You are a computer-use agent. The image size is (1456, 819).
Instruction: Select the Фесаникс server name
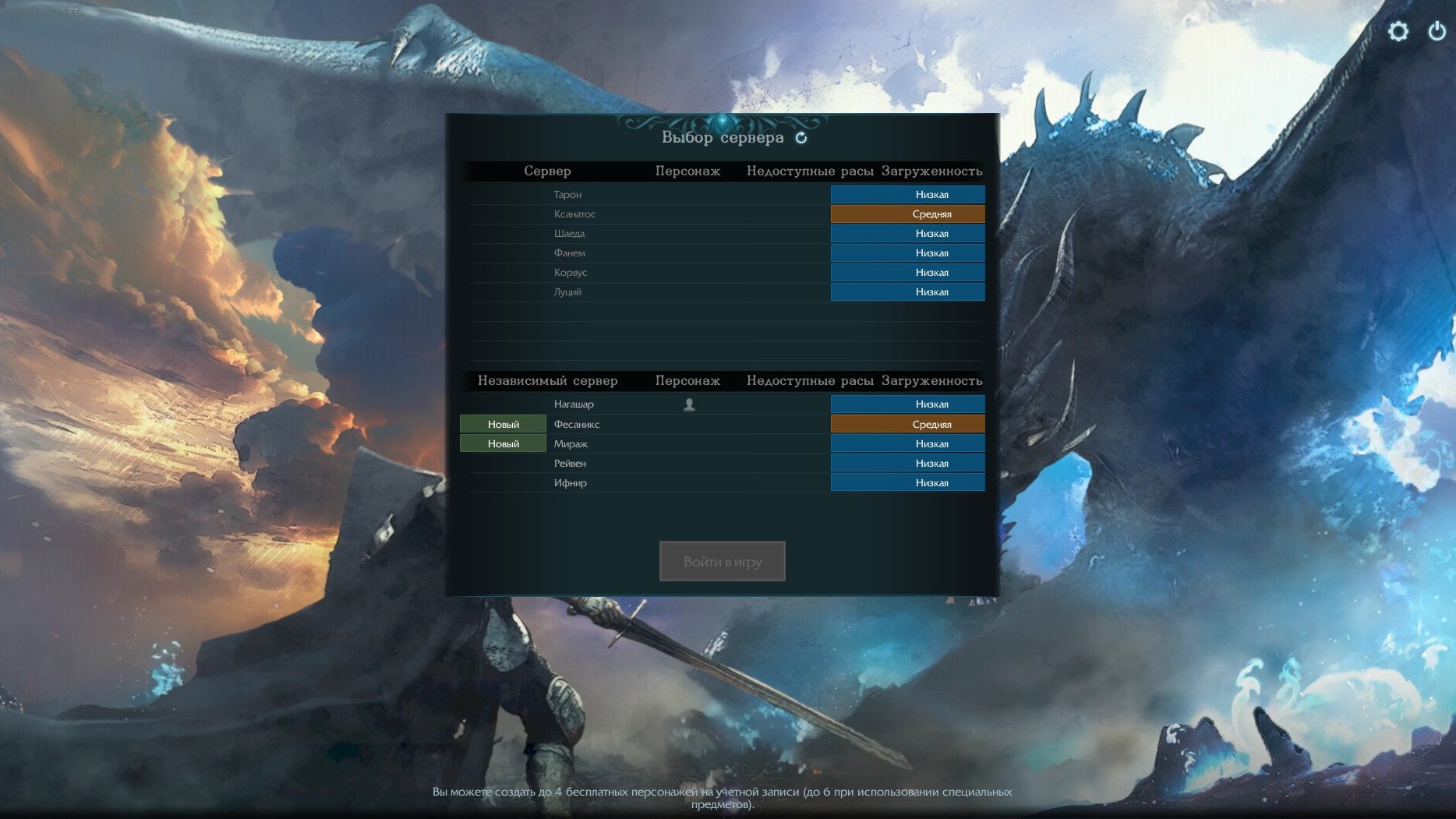(576, 425)
